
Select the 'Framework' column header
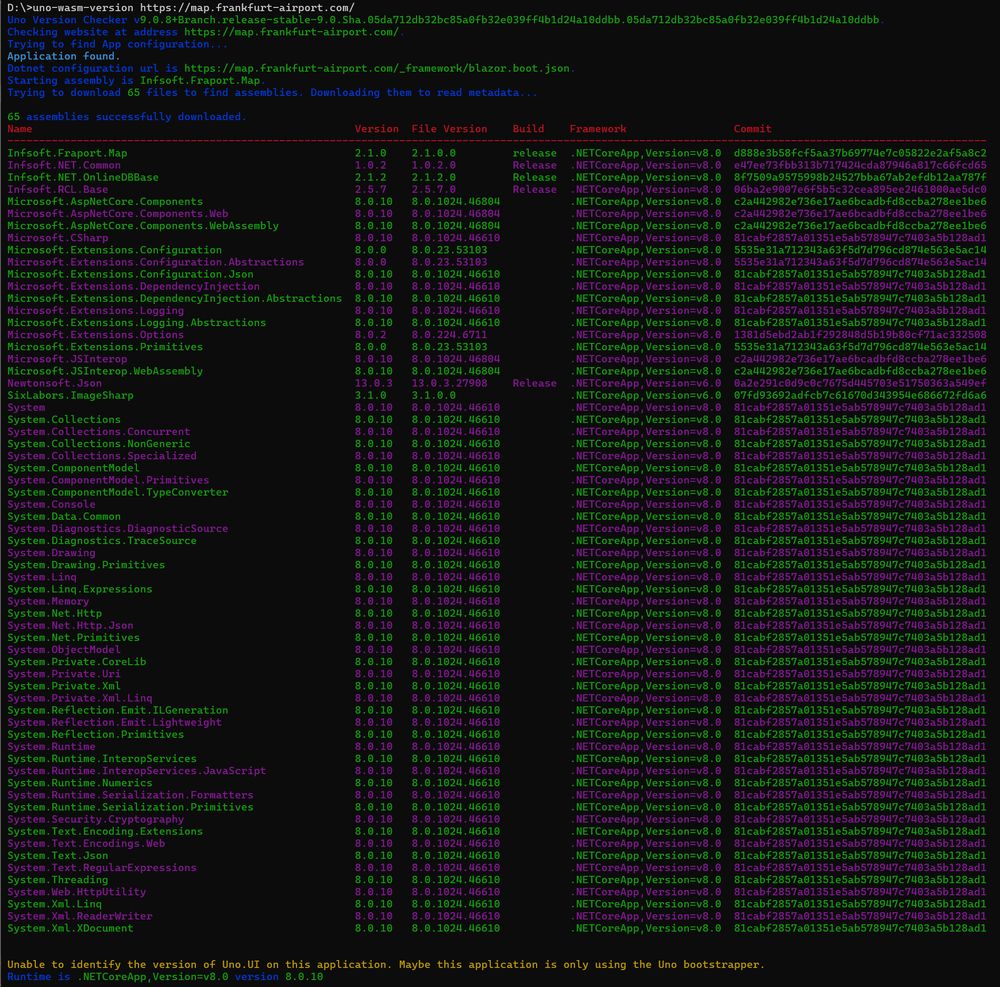[598, 129]
